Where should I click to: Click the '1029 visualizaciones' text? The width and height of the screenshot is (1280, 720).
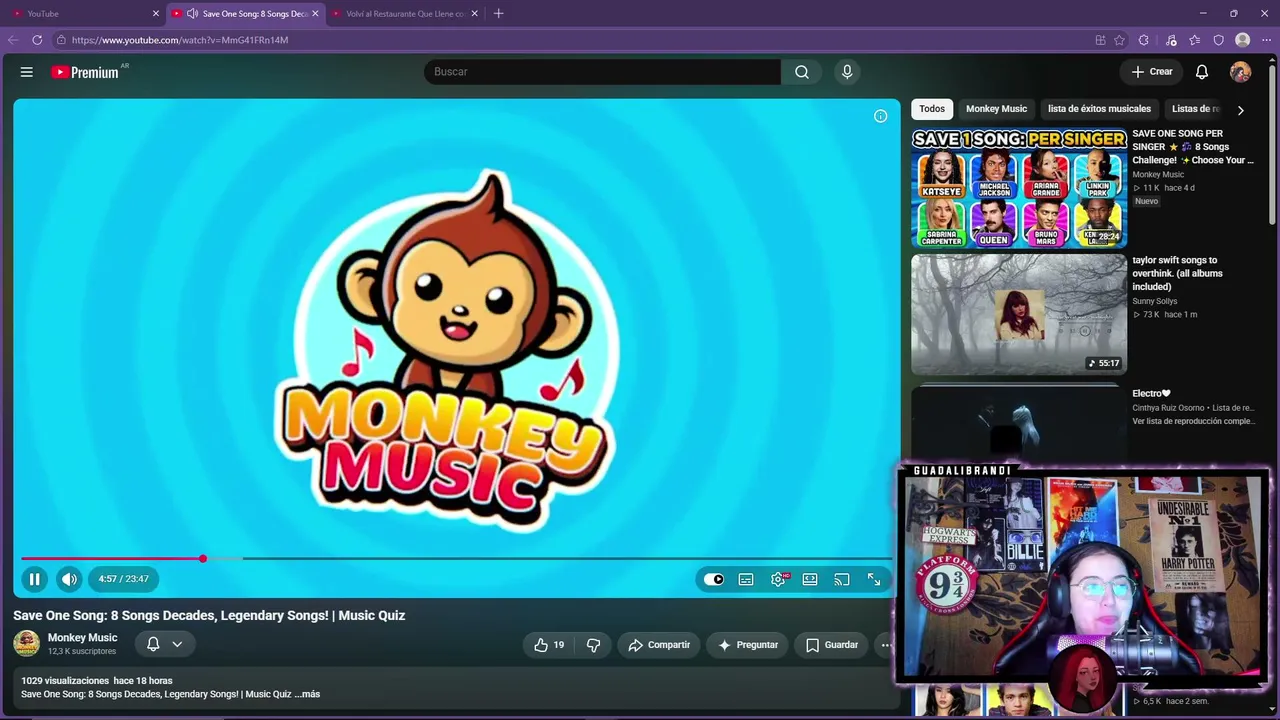(65, 681)
